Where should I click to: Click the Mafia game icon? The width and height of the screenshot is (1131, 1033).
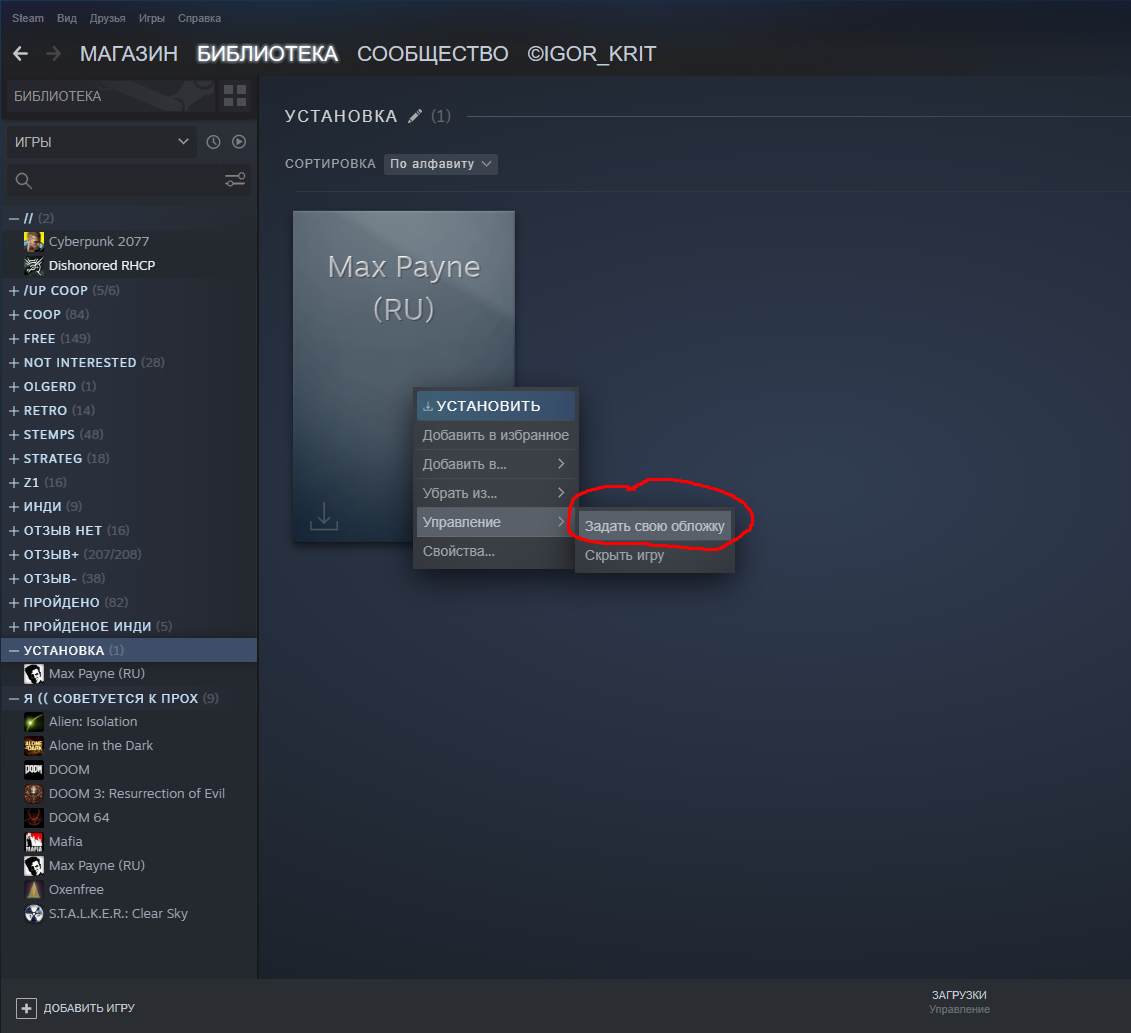click(x=33, y=842)
